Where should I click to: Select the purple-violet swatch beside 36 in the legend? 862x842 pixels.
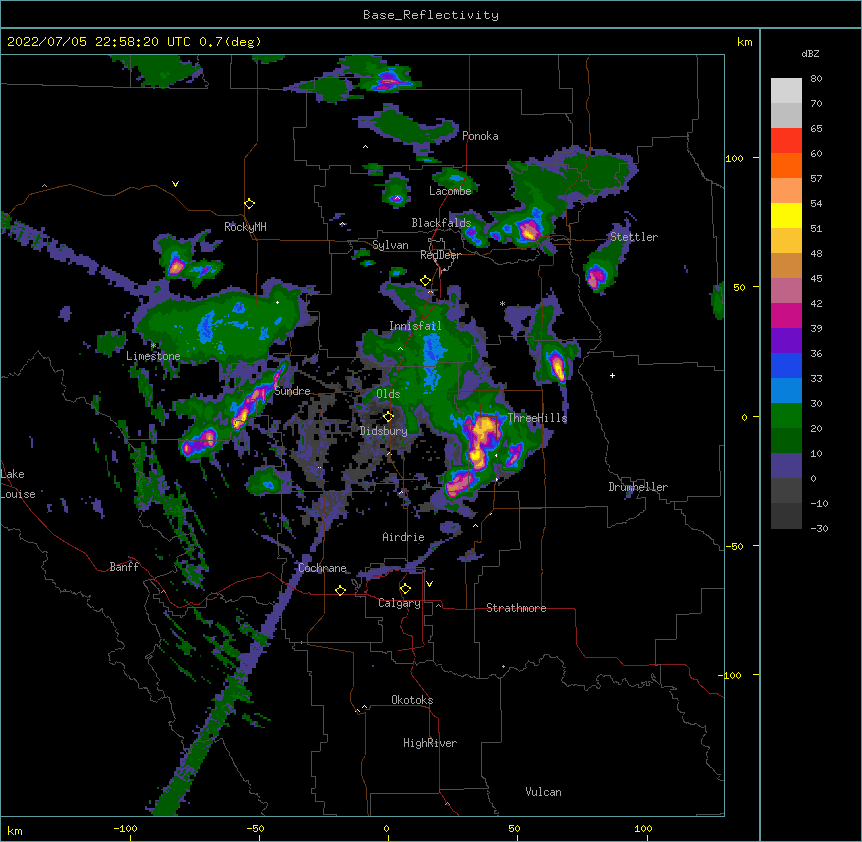[786, 341]
